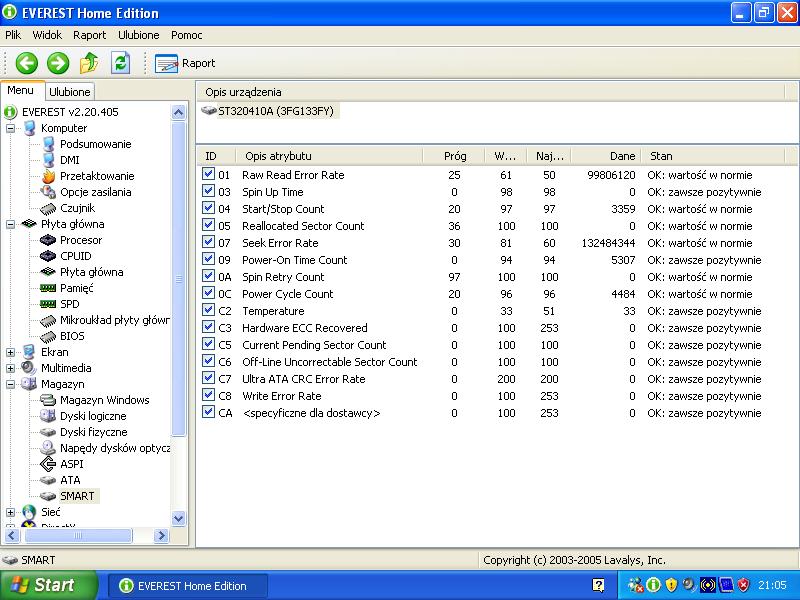Open the Pamięć memory module icon
The image size is (800, 600).
pos(48,288)
